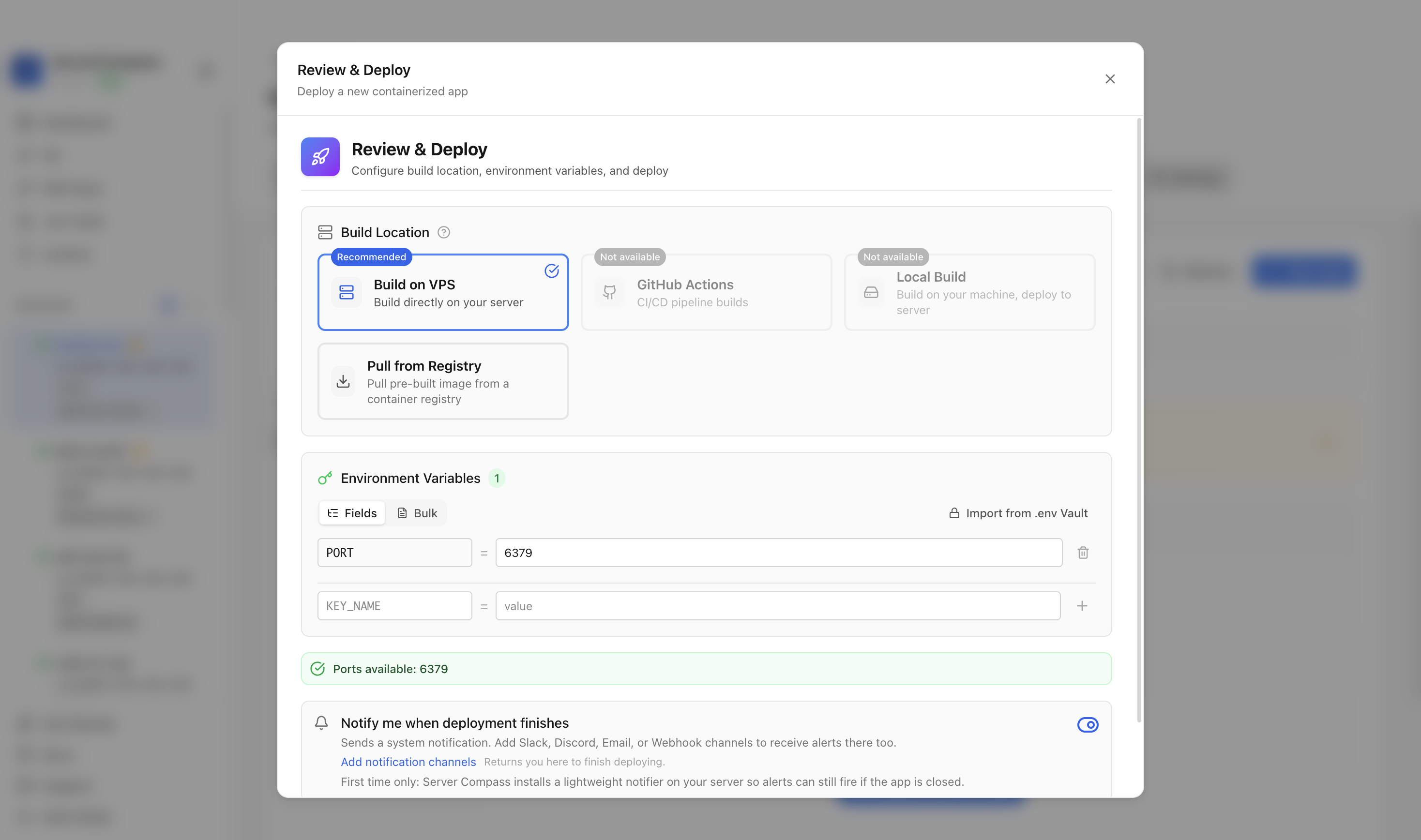The height and width of the screenshot is (840, 1421).
Task: Switch to the Bulk tab
Action: pyautogui.click(x=417, y=513)
